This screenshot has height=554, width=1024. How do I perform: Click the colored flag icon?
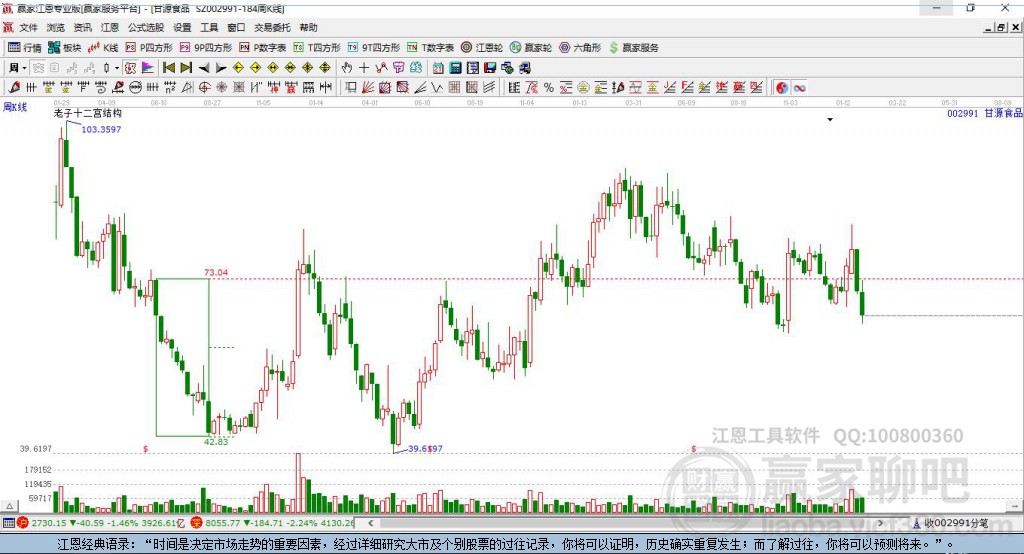(x=148, y=68)
